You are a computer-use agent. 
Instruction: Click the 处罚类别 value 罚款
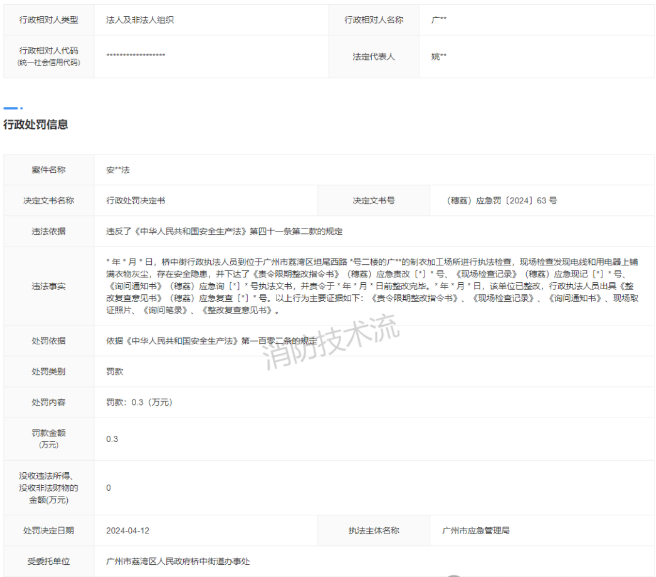click(x=115, y=371)
